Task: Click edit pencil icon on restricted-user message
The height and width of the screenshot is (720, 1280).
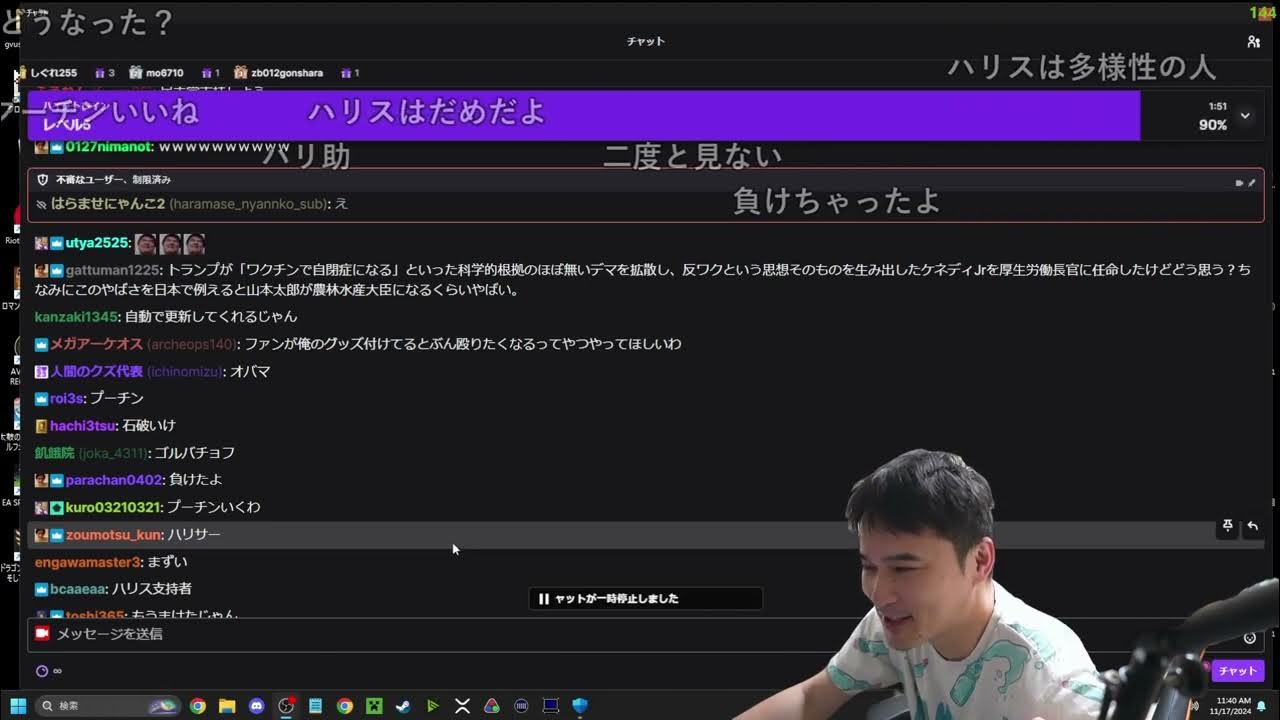Action: pyautogui.click(x=1251, y=183)
